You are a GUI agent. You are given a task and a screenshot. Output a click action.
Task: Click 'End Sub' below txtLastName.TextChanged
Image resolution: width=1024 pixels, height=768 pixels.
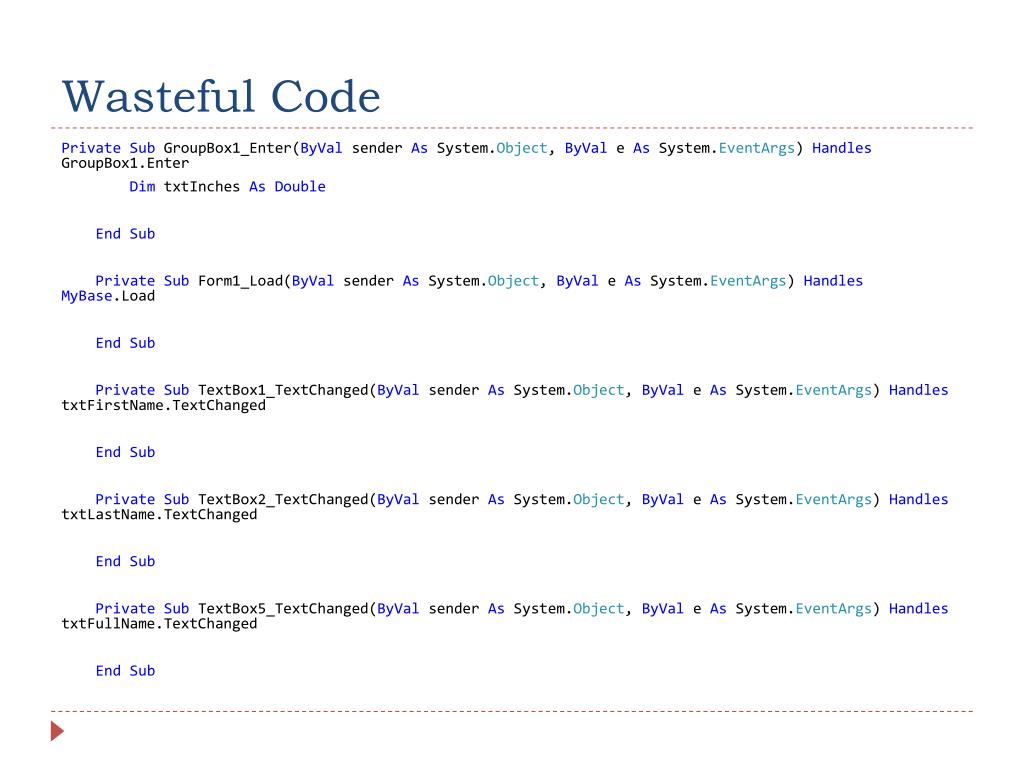pyautogui.click(x=125, y=561)
